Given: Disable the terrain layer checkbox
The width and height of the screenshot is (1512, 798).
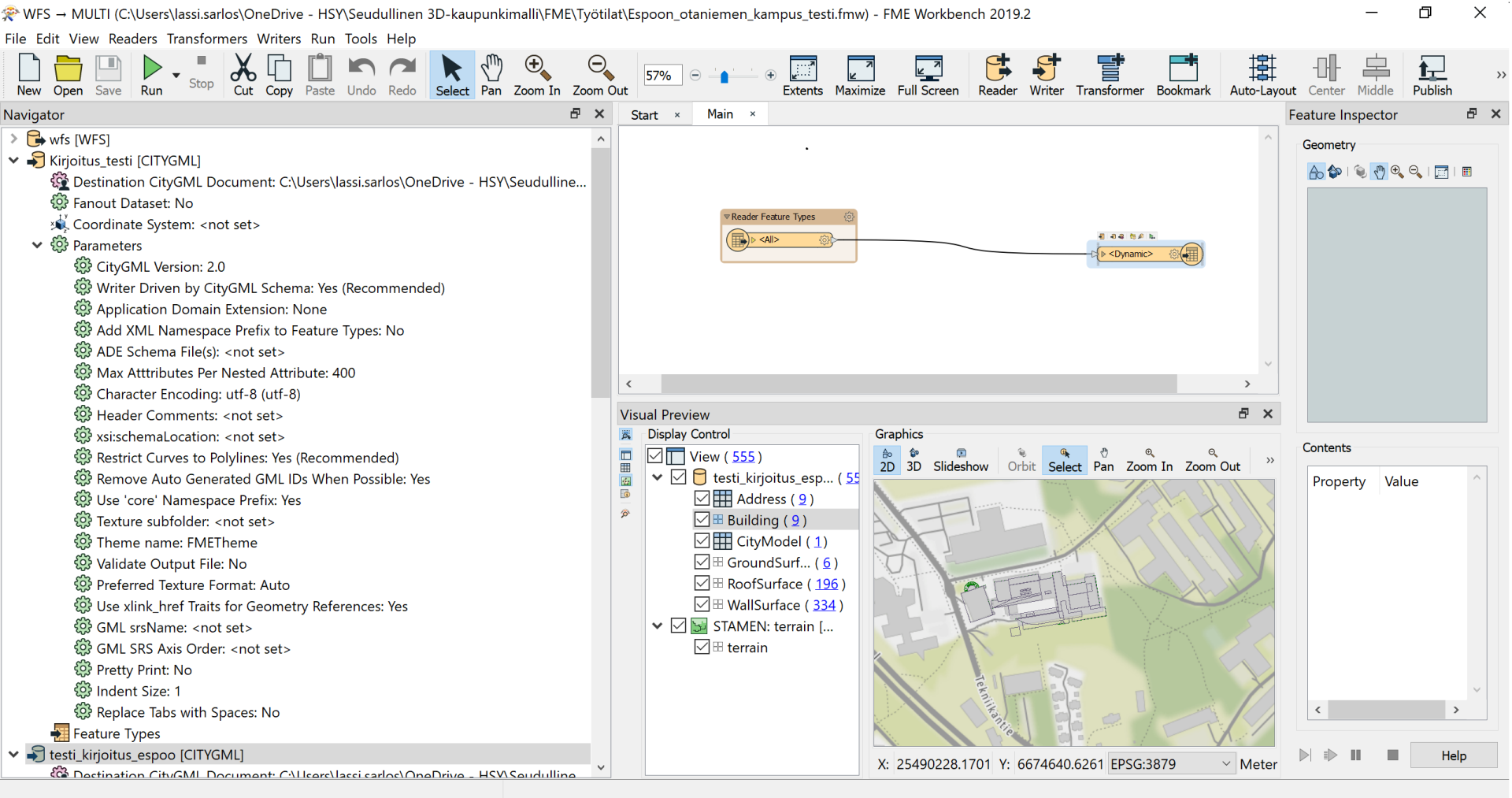Looking at the screenshot, I should 702,648.
